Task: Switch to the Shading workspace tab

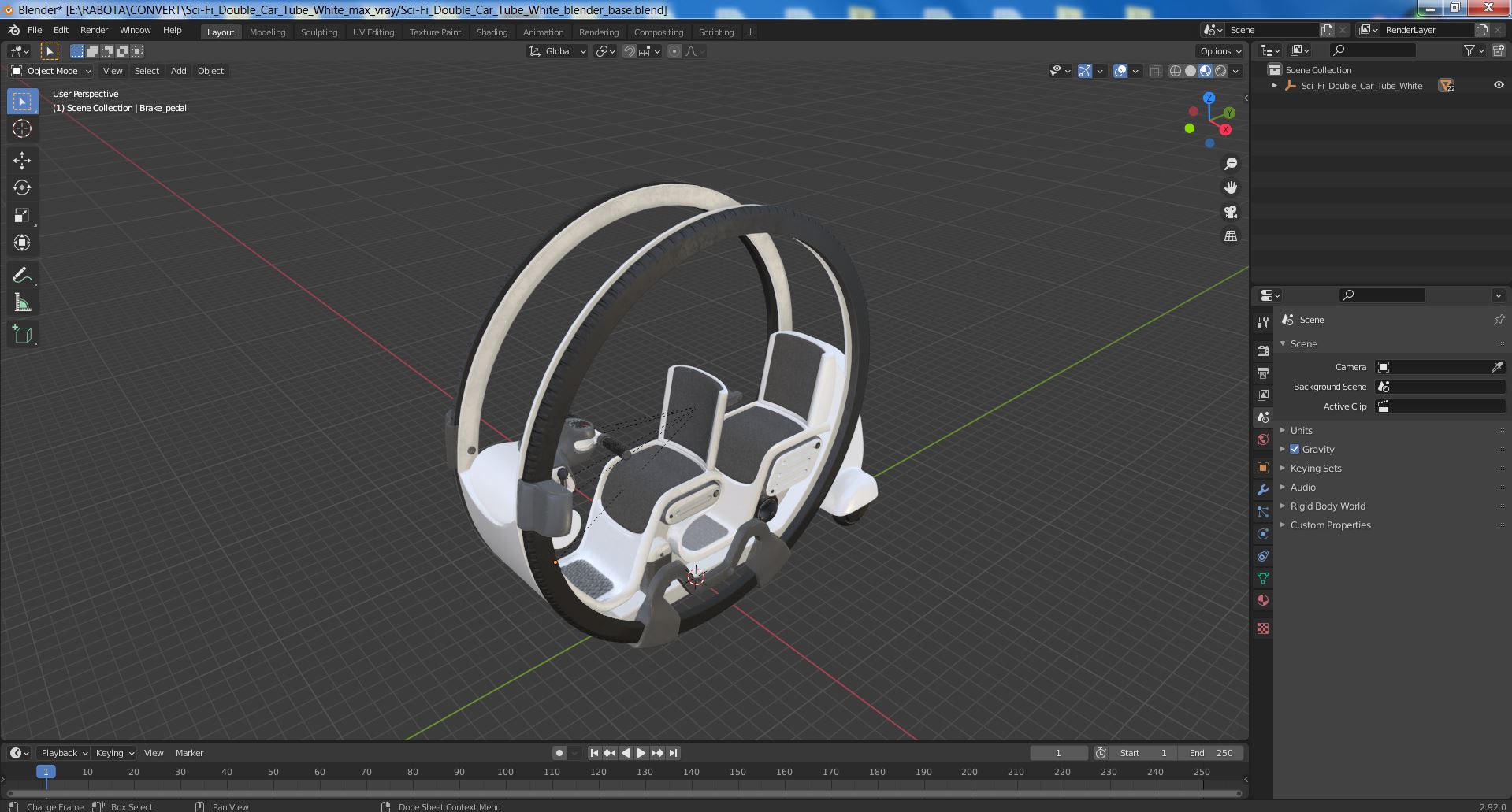Action: 492,32
